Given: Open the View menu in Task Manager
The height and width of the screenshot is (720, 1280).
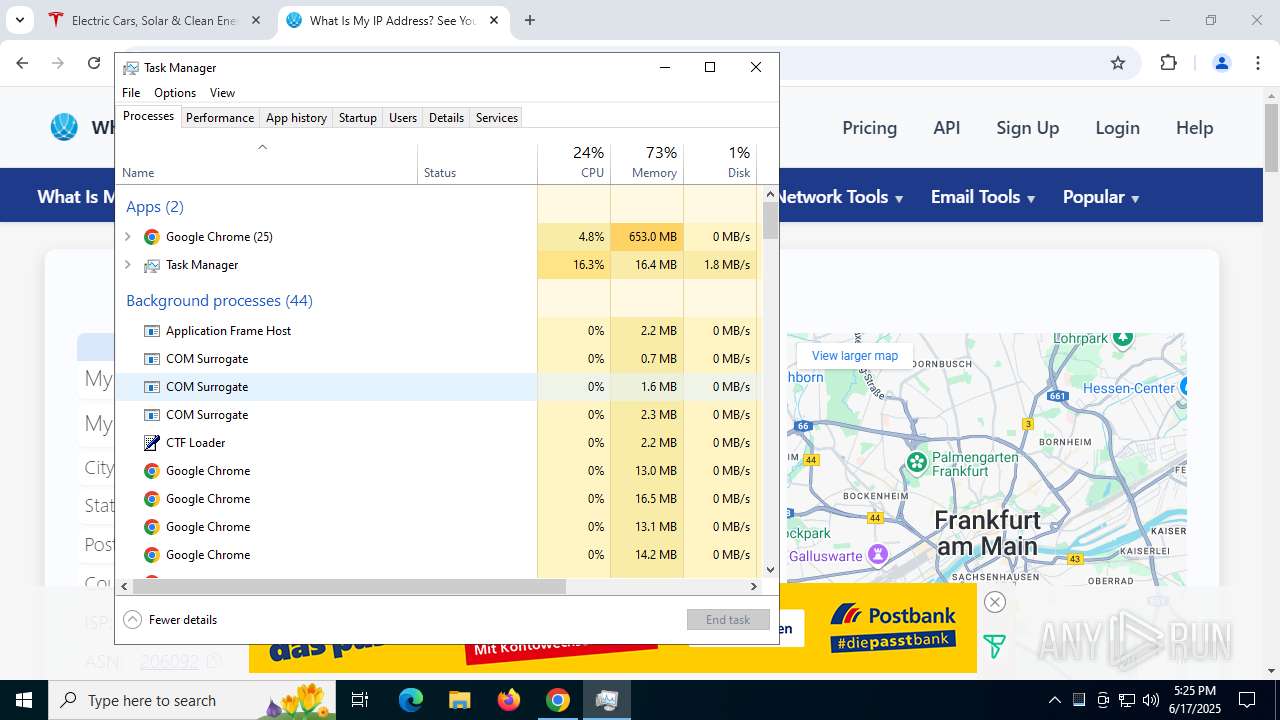Looking at the screenshot, I should point(222,93).
